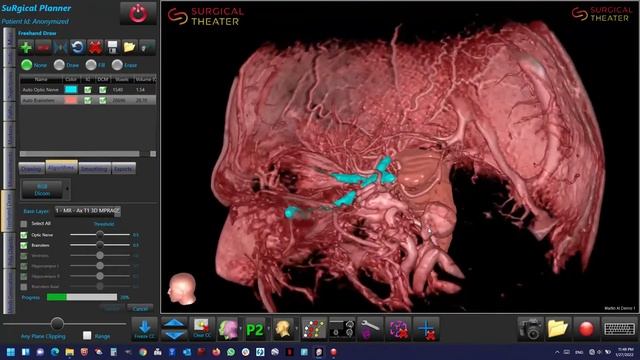Click the Optic Nerve threshold slider
640x360 pixels.
pos(100,235)
